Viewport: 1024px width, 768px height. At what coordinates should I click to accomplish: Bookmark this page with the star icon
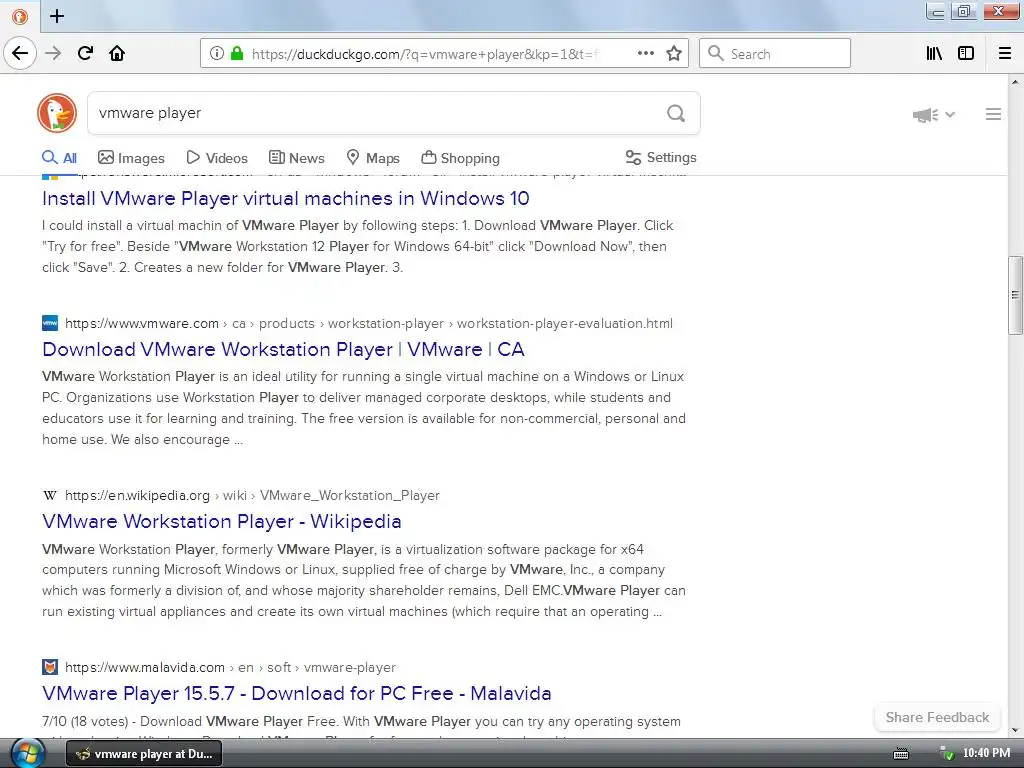674,53
